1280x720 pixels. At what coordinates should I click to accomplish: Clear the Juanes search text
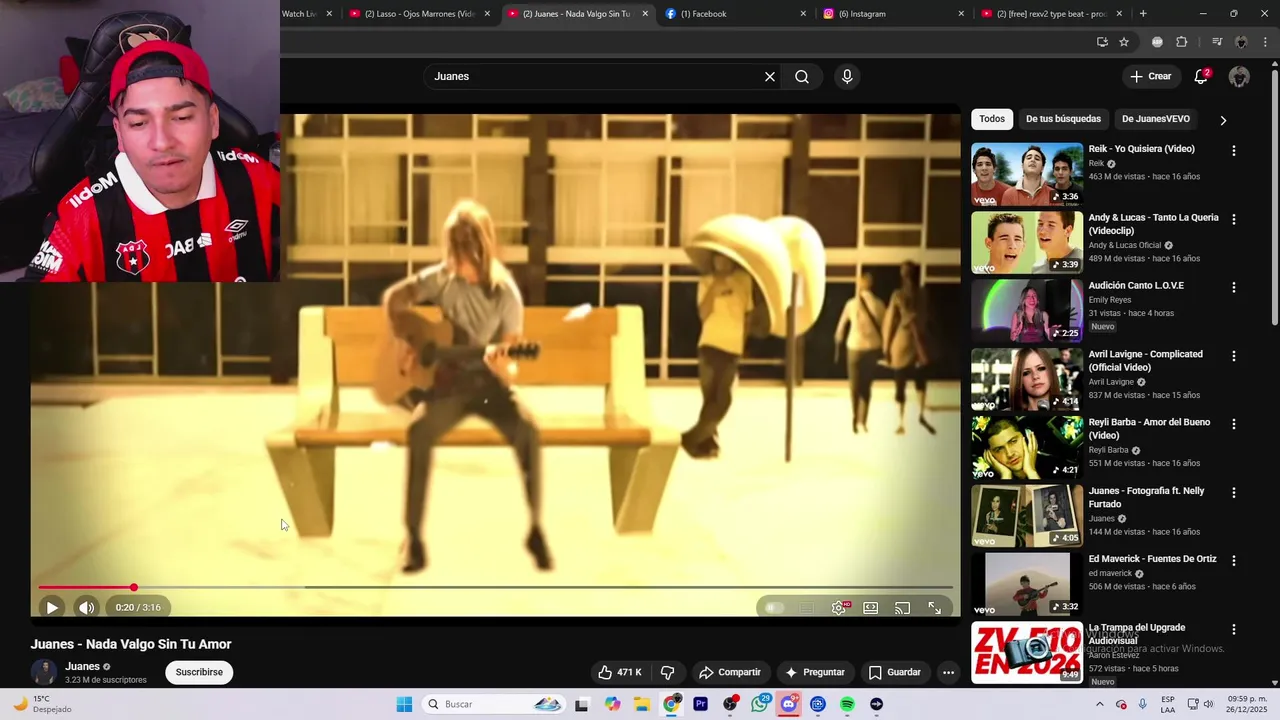(x=770, y=76)
